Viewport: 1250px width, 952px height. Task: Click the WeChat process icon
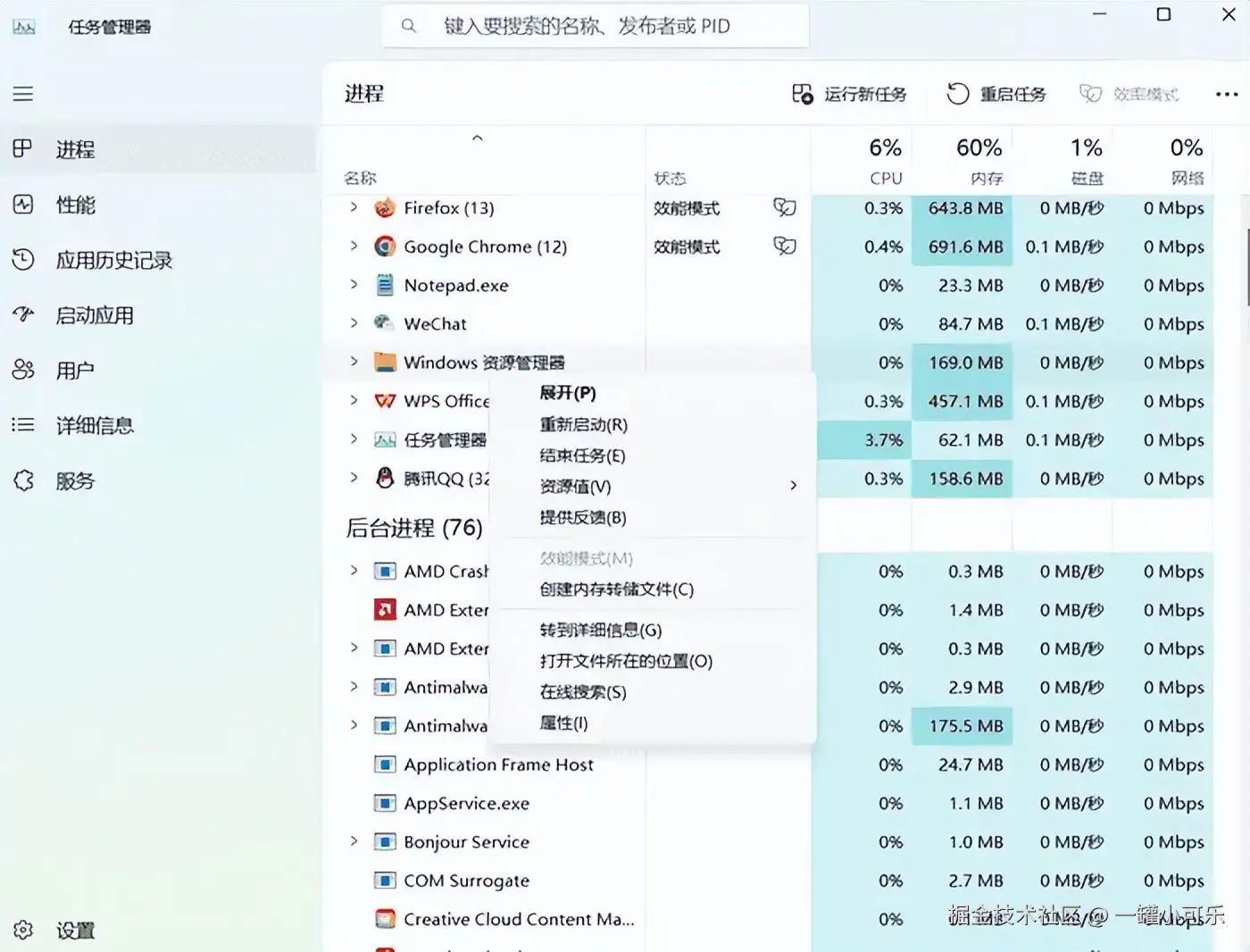[385, 323]
